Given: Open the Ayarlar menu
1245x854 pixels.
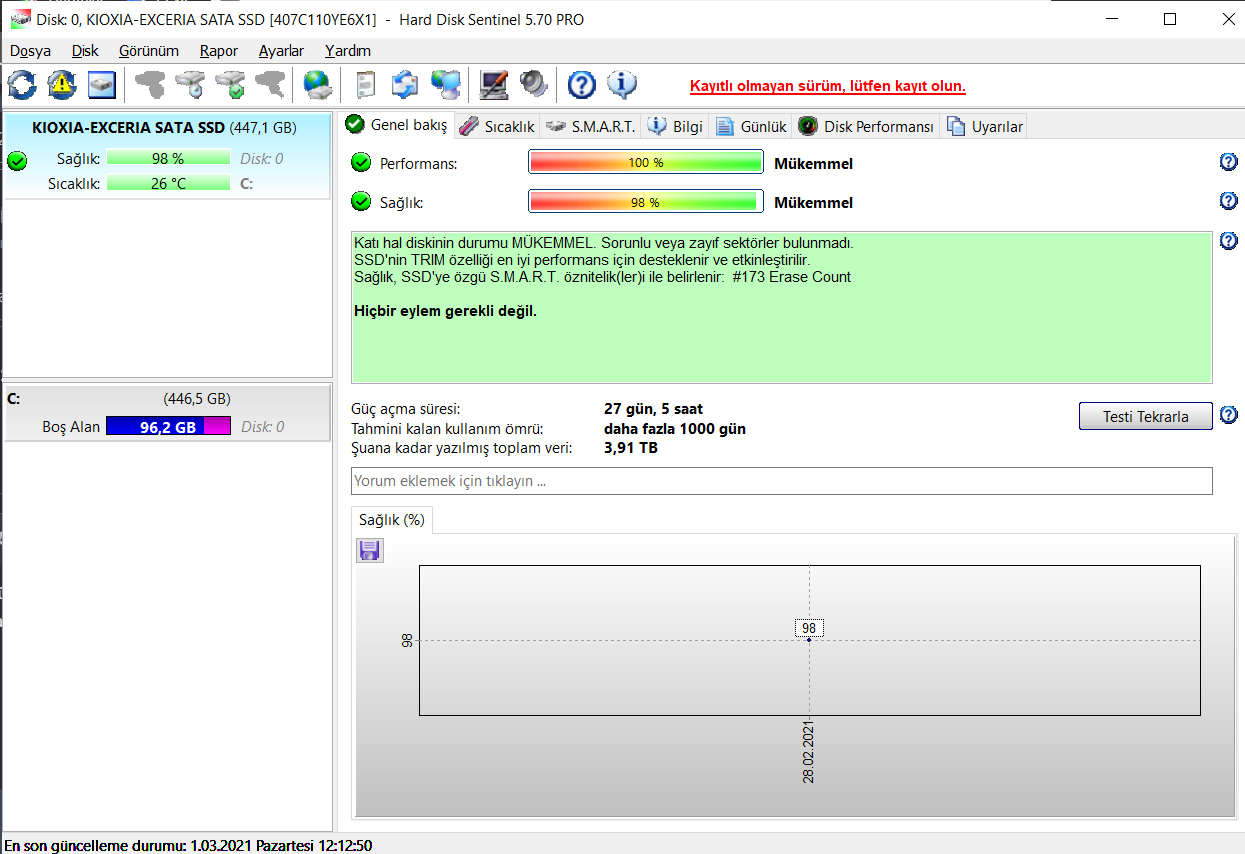Looking at the screenshot, I should (281, 50).
